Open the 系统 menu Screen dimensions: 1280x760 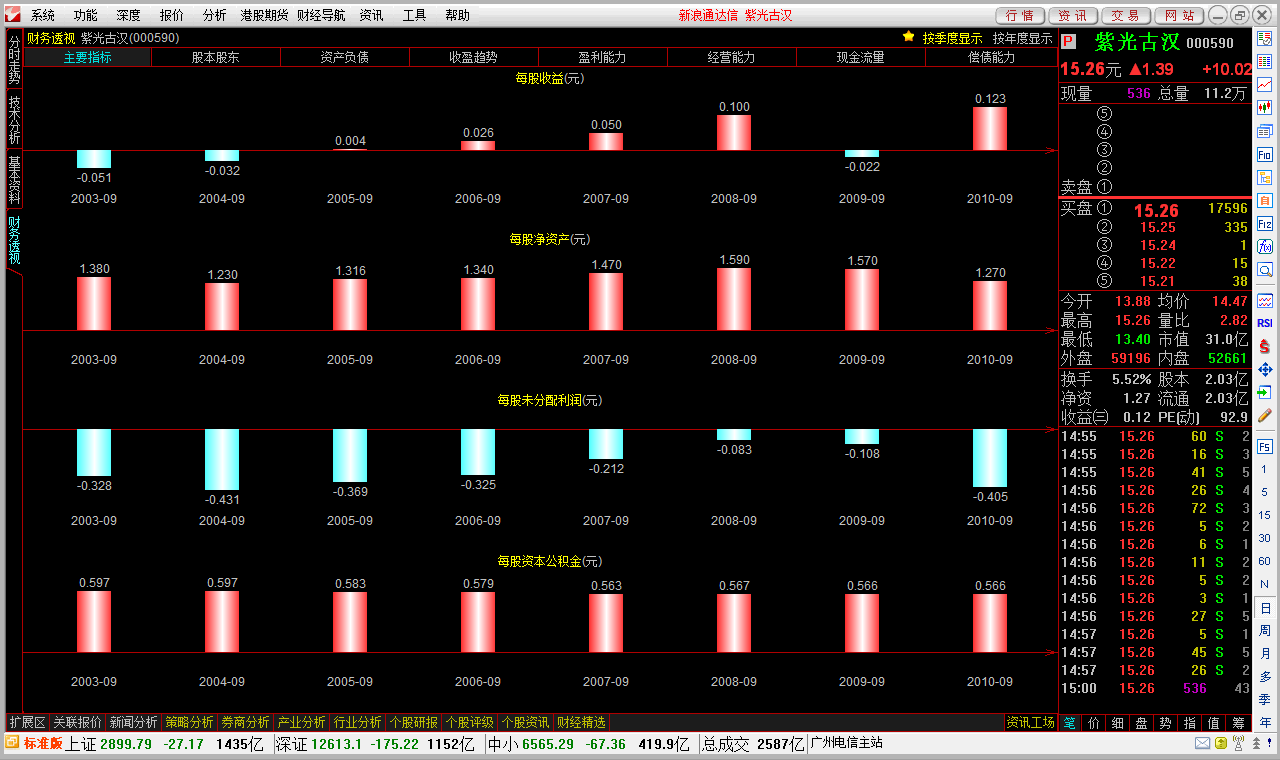click(43, 15)
